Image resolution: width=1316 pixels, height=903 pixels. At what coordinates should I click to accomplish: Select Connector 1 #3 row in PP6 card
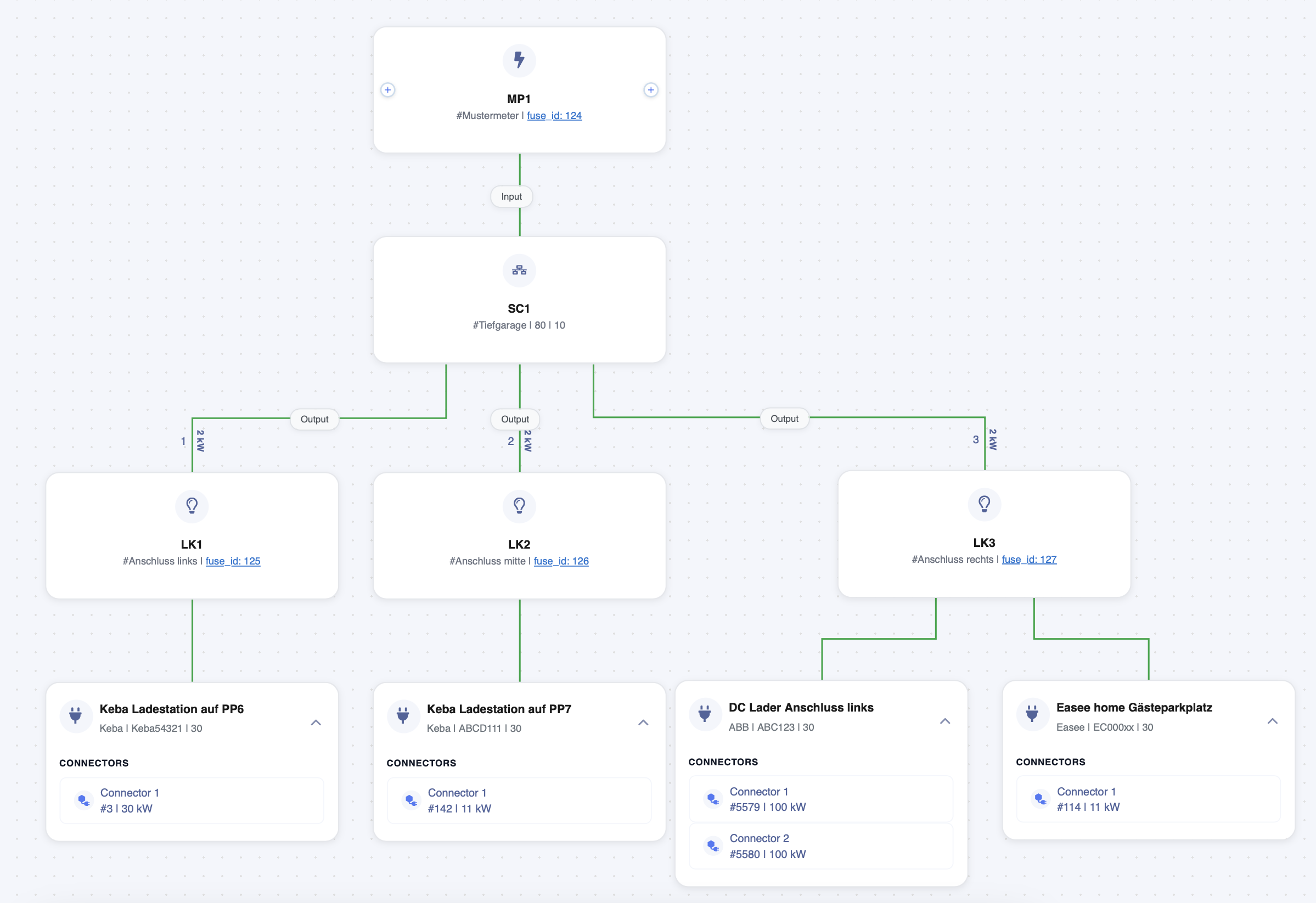[x=192, y=800]
